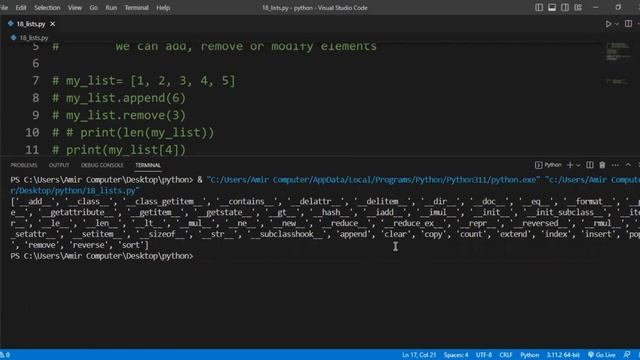640x360 pixels.
Task: Open terminal panel more actions
Action: coord(615,165)
